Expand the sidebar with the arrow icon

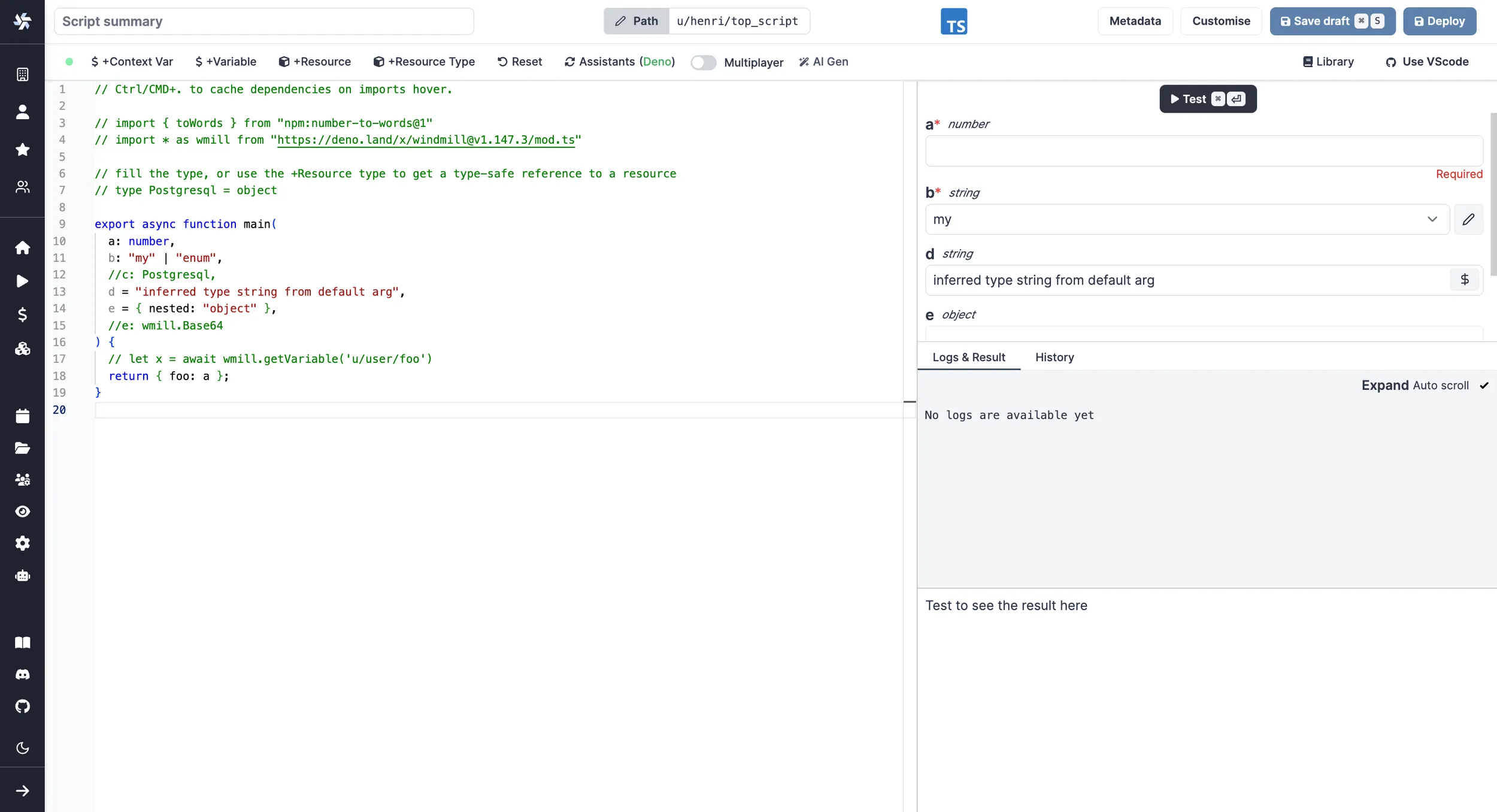[22, 791]
